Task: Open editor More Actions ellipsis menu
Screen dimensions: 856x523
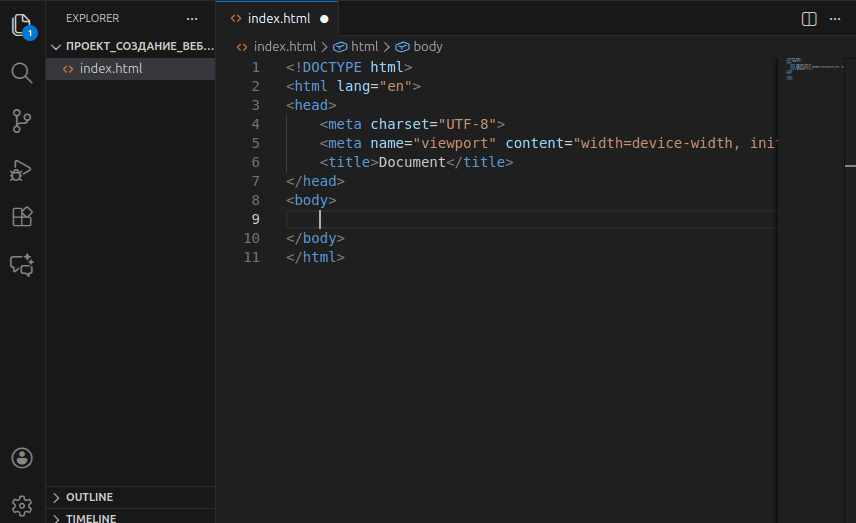Action: 835,19
